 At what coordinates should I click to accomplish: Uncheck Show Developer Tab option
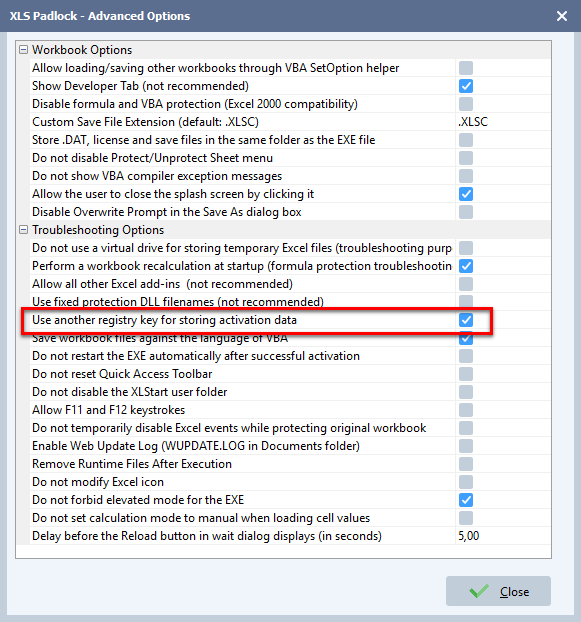click(466, 86)
